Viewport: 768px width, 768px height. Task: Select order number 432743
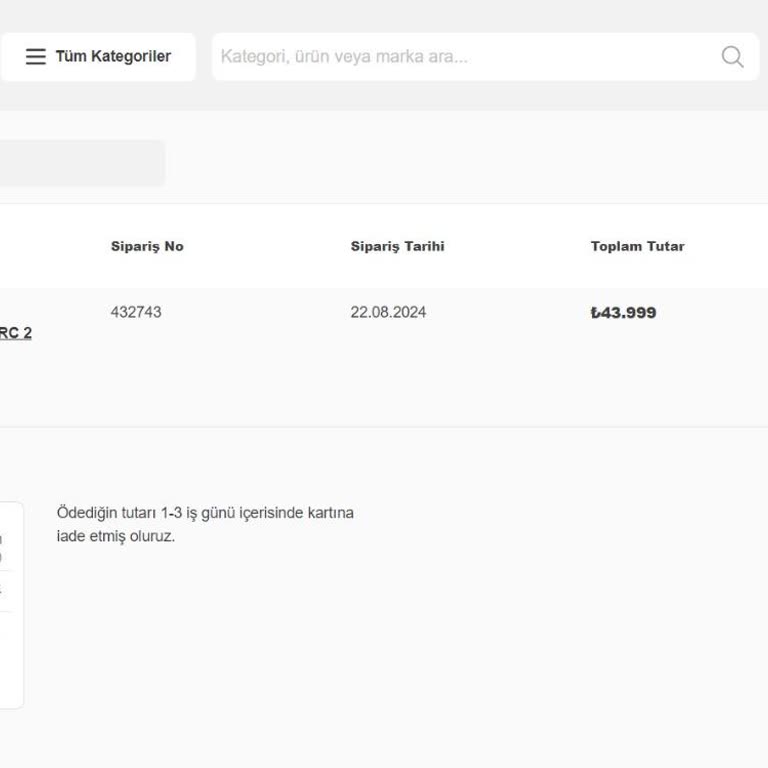[136, 312]
